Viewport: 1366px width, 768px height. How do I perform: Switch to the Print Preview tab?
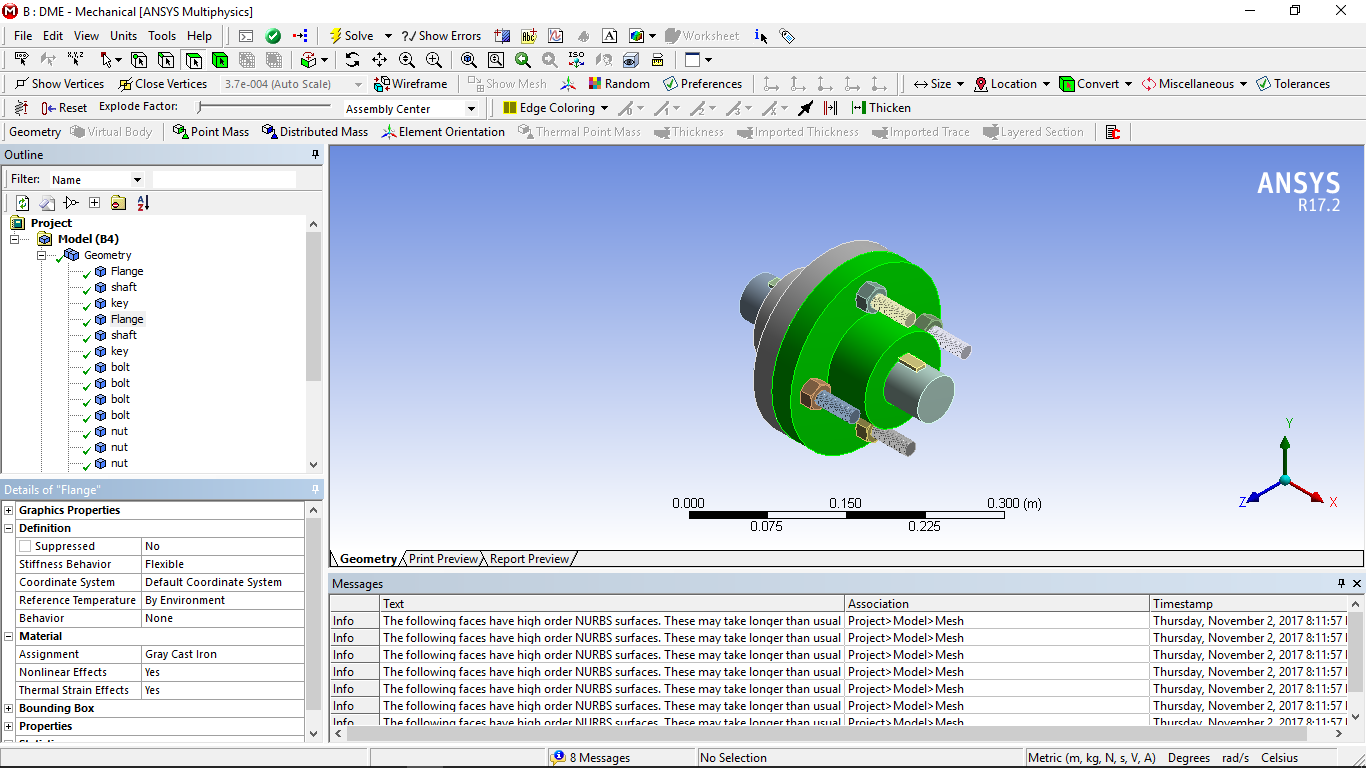[443, 559]
